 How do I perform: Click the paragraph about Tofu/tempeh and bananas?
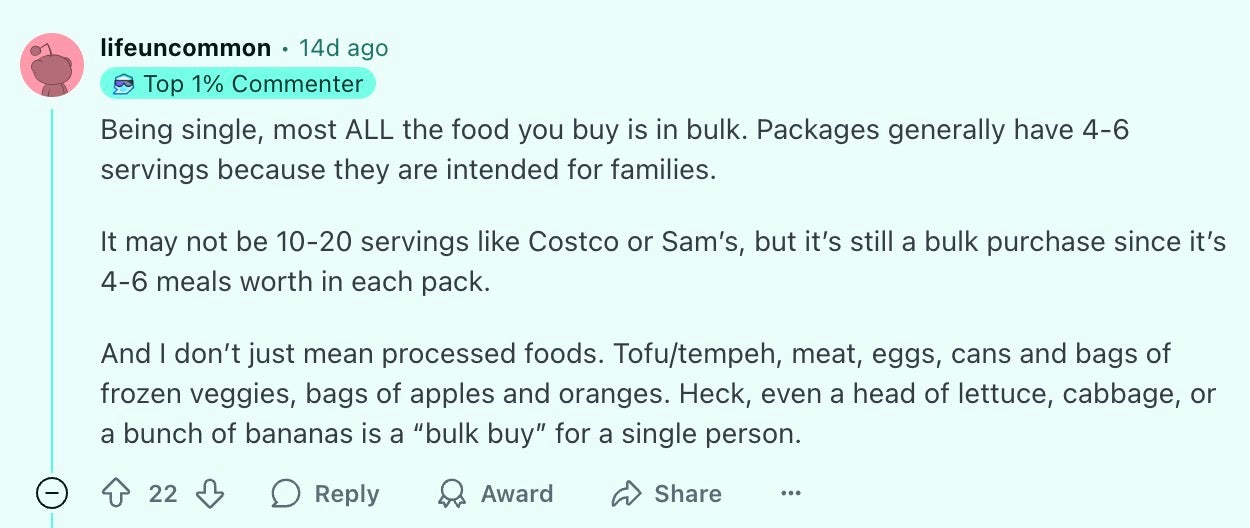pyautogui.click(x=658, y=394)
